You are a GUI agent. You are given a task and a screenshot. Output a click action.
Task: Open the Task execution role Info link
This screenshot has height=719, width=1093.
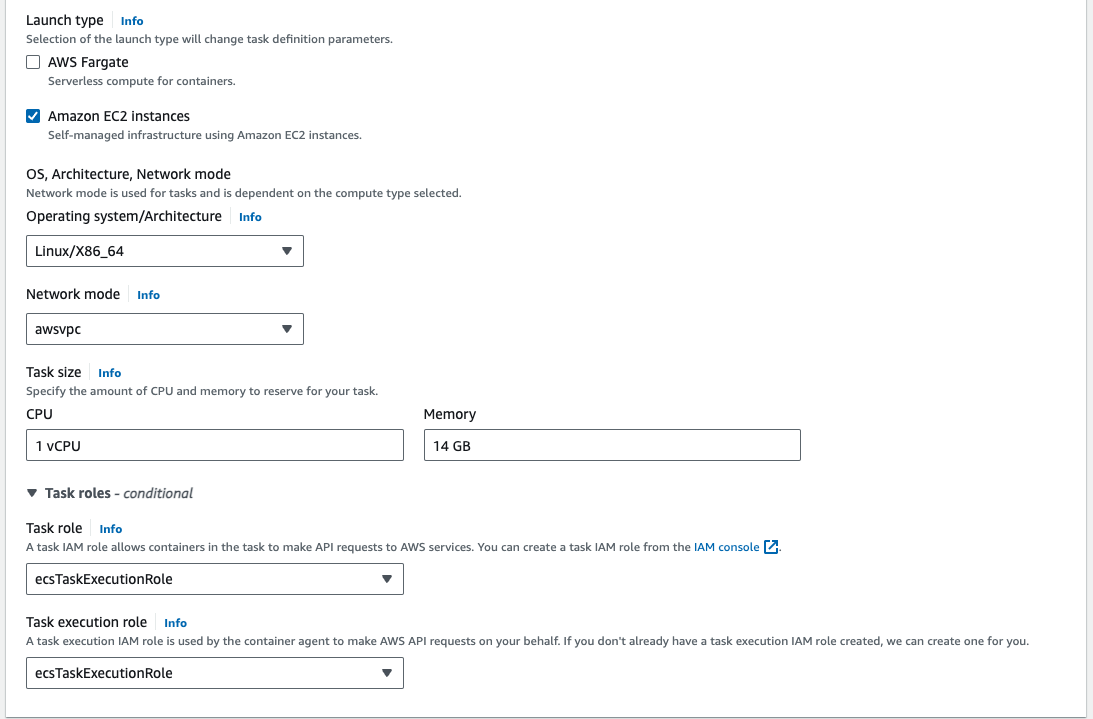175,622
